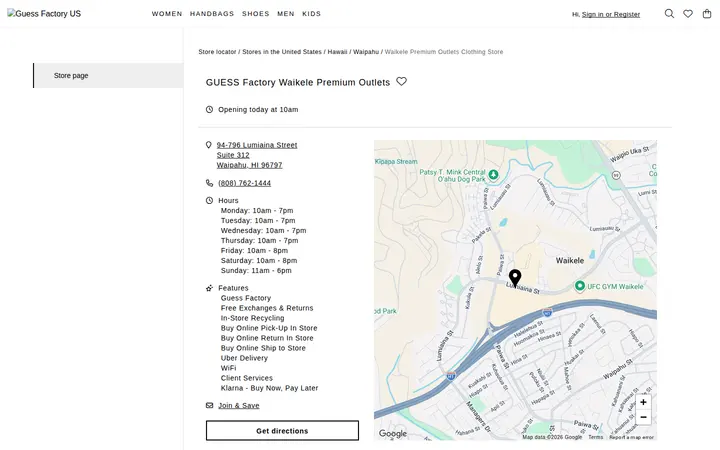
Task: Open the HANDBAGS menu
Action: click(x=212, y=14)
